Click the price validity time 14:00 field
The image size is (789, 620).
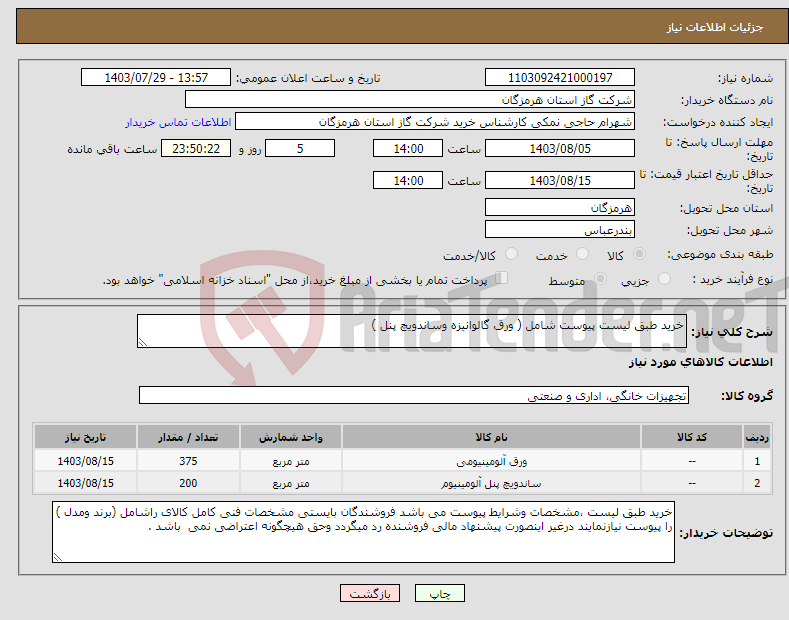pyautogui.click(x=408, y=180)
